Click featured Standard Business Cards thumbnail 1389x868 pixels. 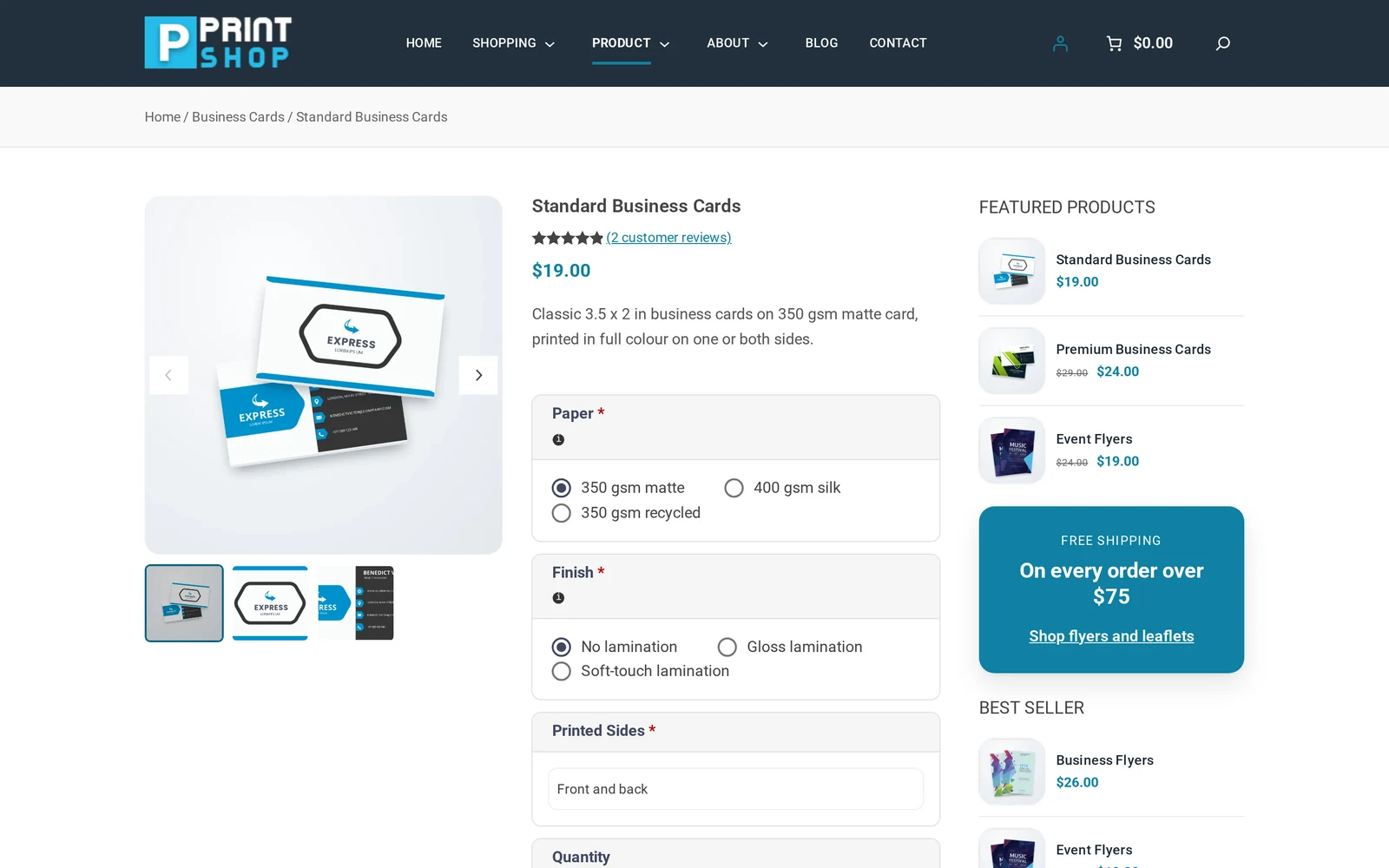pos(1012,271)
